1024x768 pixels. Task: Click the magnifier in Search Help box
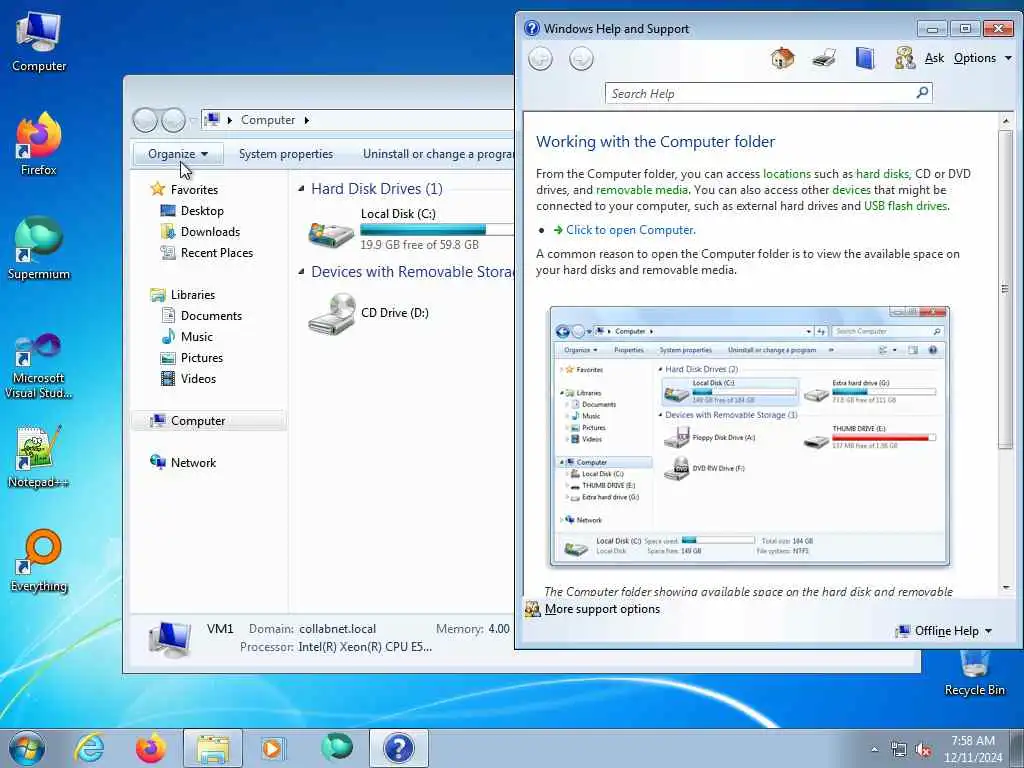point(922,93)
